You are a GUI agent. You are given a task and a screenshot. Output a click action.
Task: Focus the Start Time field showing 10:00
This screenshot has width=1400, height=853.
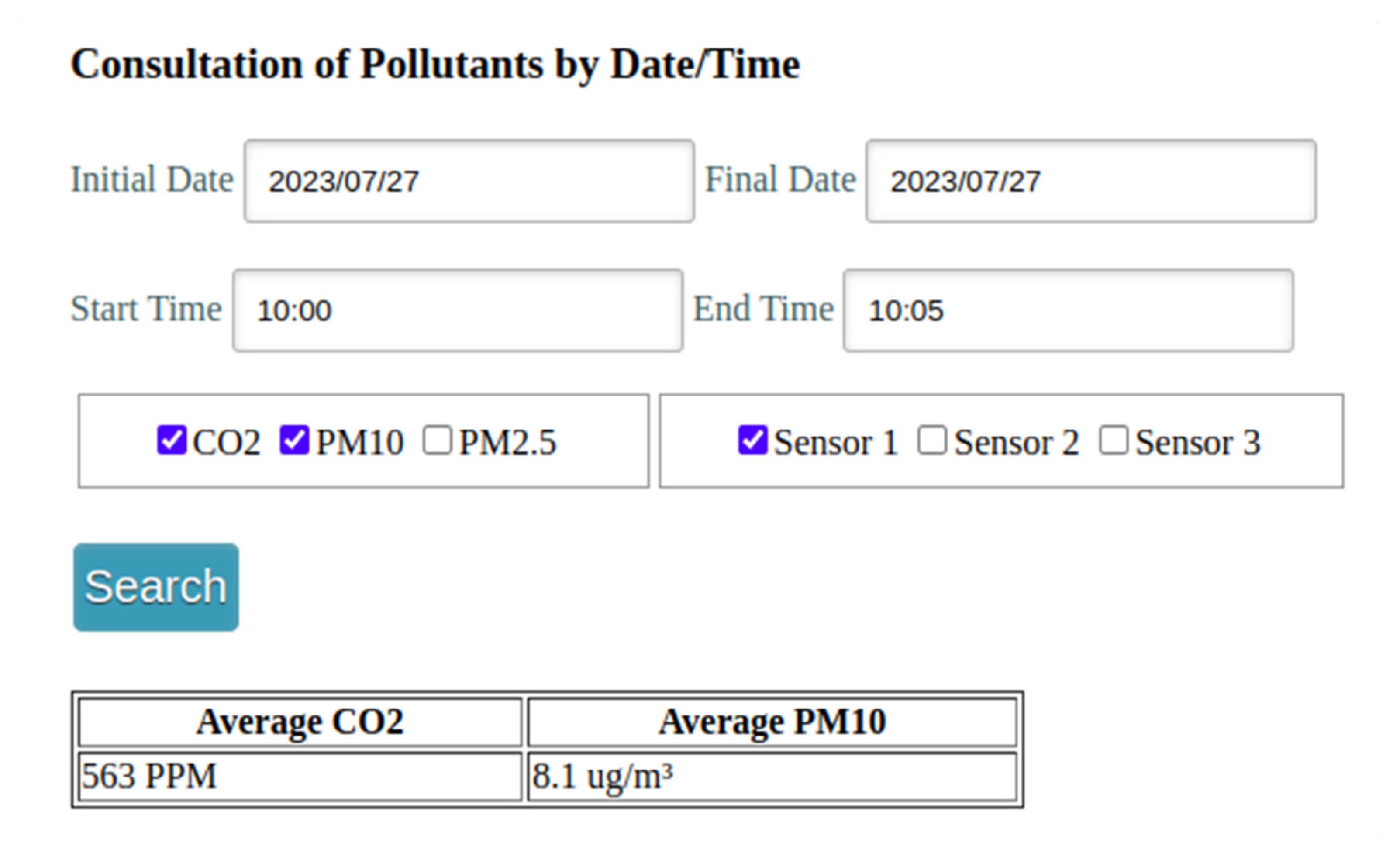(457, 311)
